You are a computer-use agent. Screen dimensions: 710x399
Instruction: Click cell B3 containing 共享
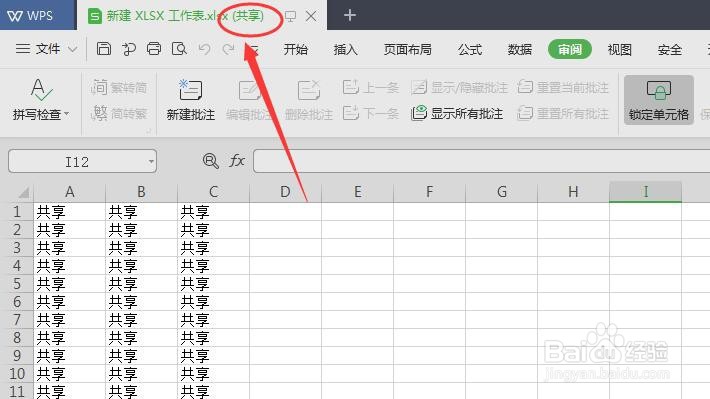coord(141,248)
